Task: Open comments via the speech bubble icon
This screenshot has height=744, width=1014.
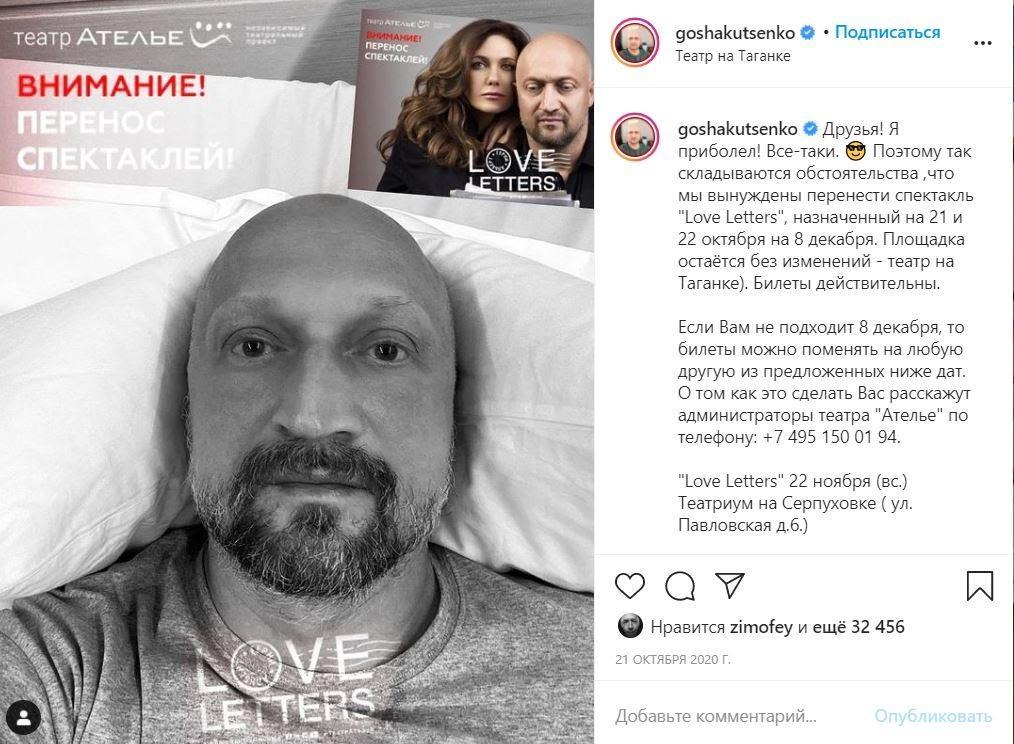Action: click(680, 586)
